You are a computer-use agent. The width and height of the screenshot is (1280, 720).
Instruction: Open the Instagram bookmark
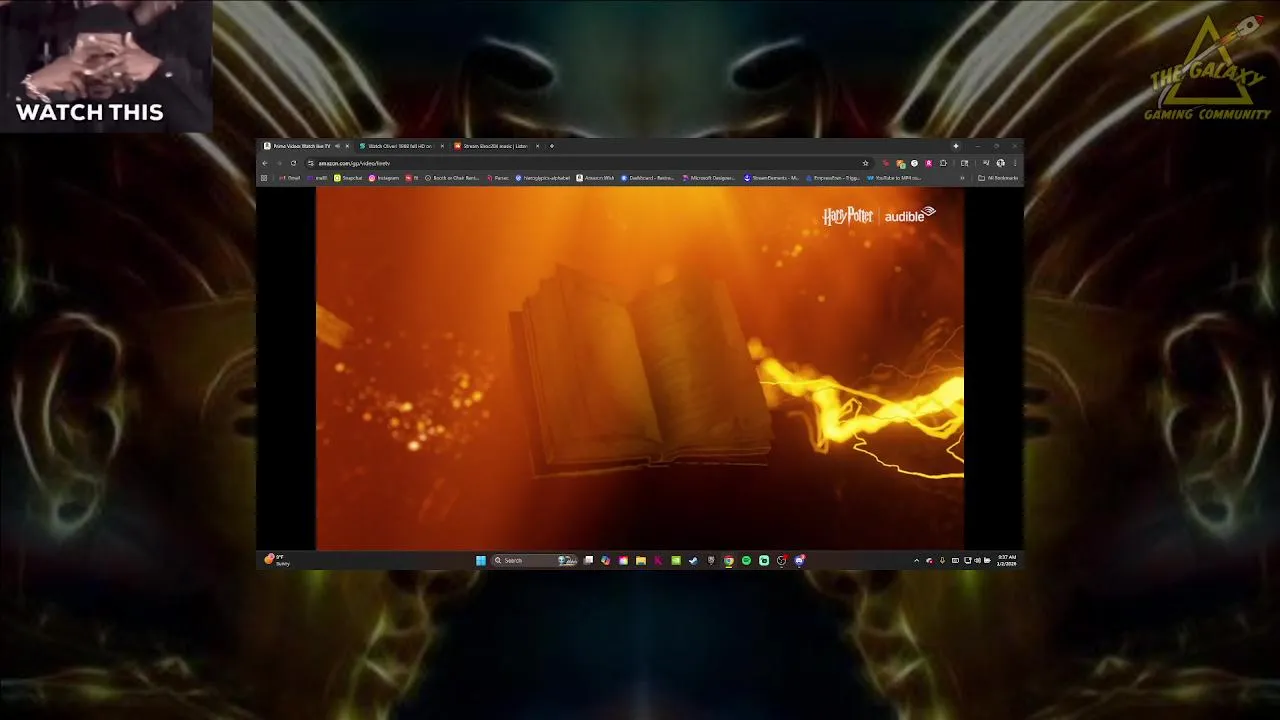(x=384, y=178)
